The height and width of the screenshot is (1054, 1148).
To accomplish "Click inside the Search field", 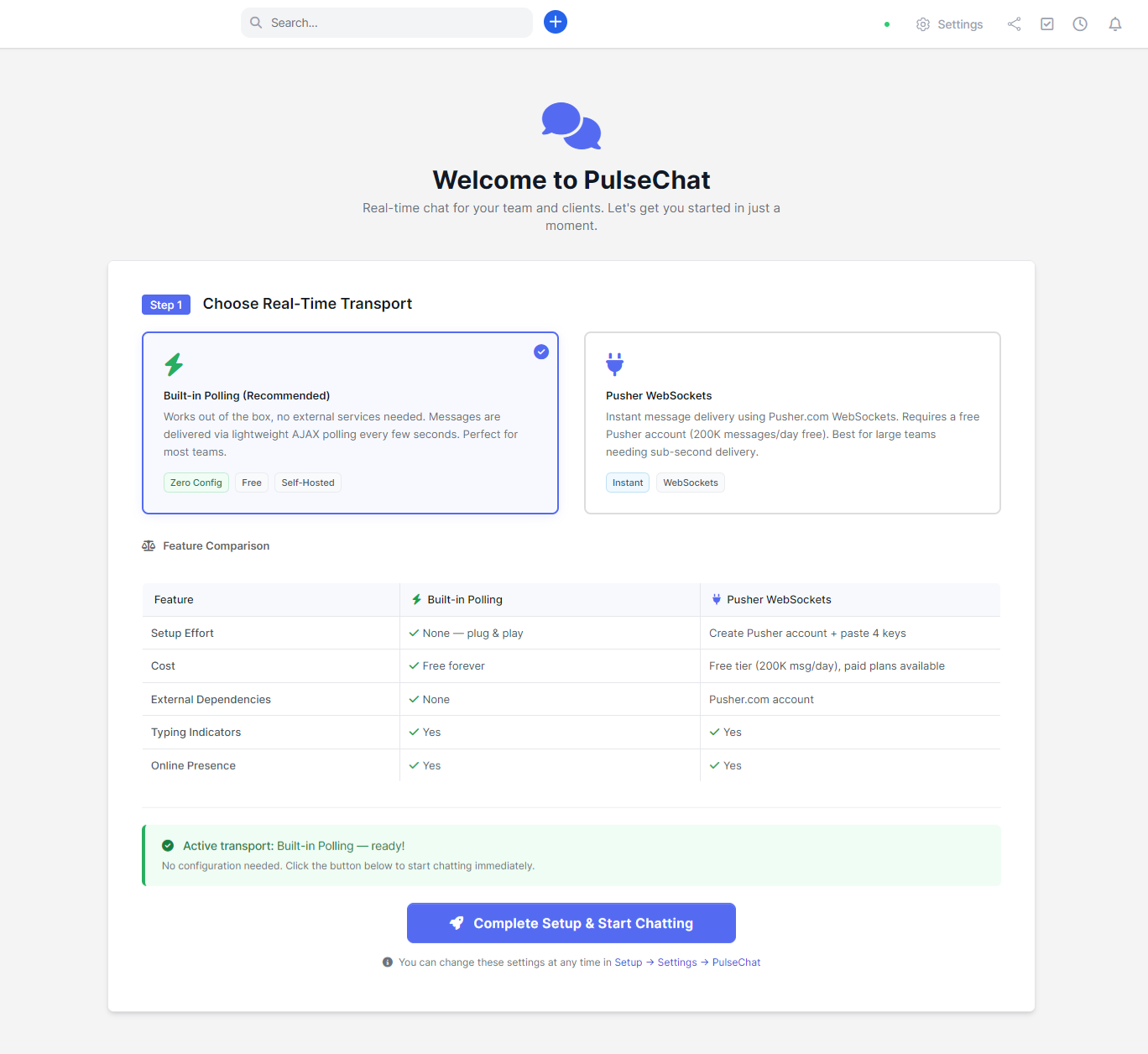I will [x=386, y=22].
